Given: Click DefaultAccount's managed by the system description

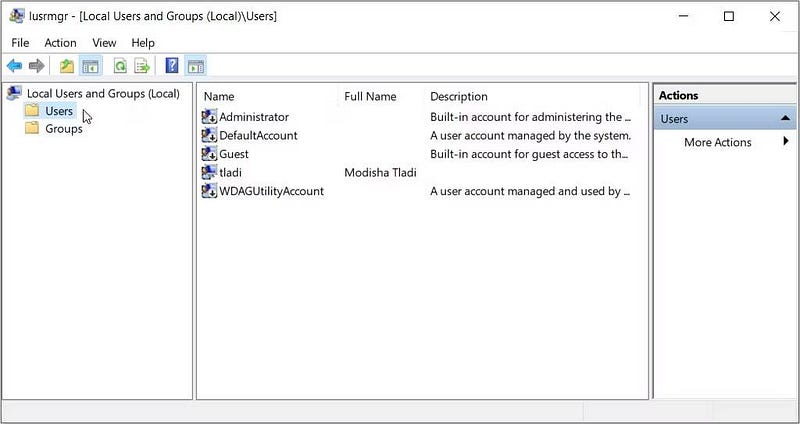Looking at the screenshot, I should point(531,135).
